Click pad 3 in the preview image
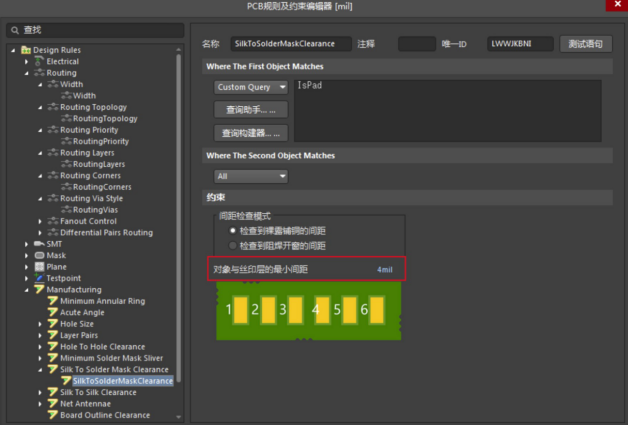 [x=283, y=310]
